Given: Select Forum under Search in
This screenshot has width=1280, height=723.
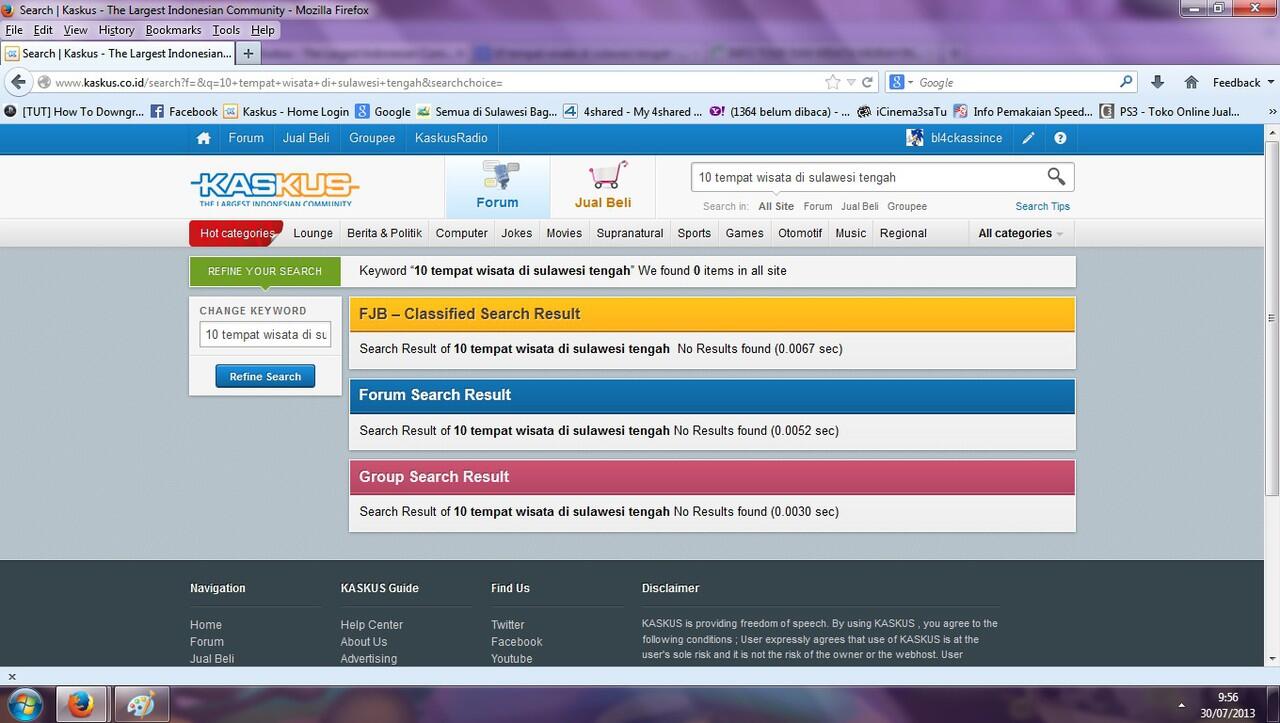Looking at the screenshot, I should pyautogui.click(x=818, y=206).
